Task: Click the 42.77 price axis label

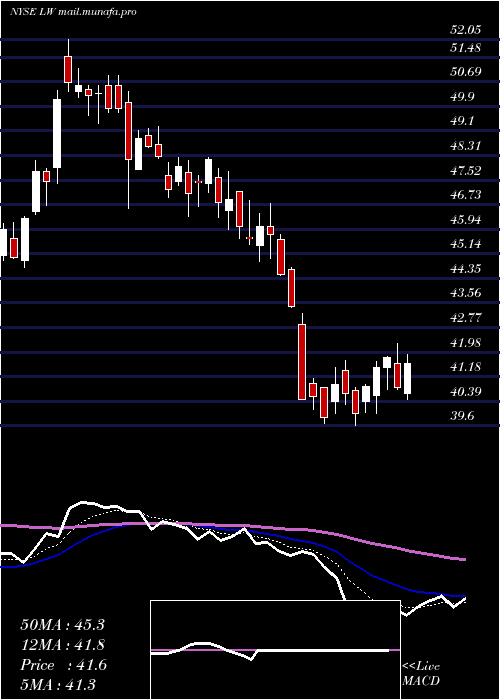Action: [466, 318]
